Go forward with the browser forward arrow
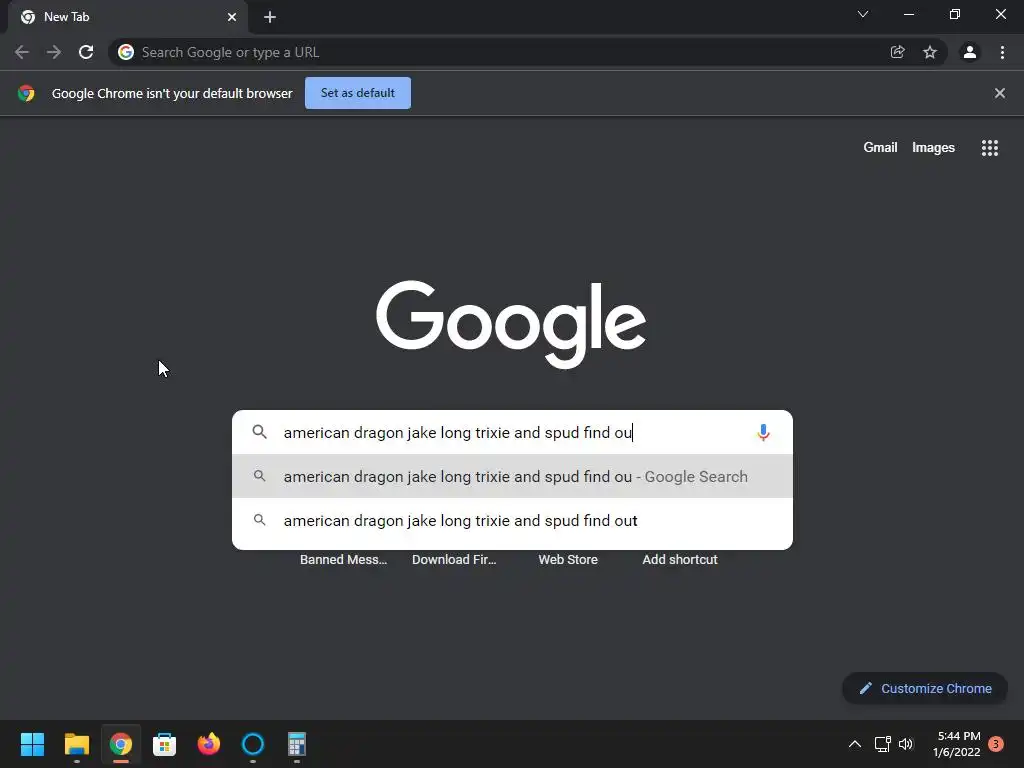The height and width of the screenshot is (768, 1024). pos(54,52)
